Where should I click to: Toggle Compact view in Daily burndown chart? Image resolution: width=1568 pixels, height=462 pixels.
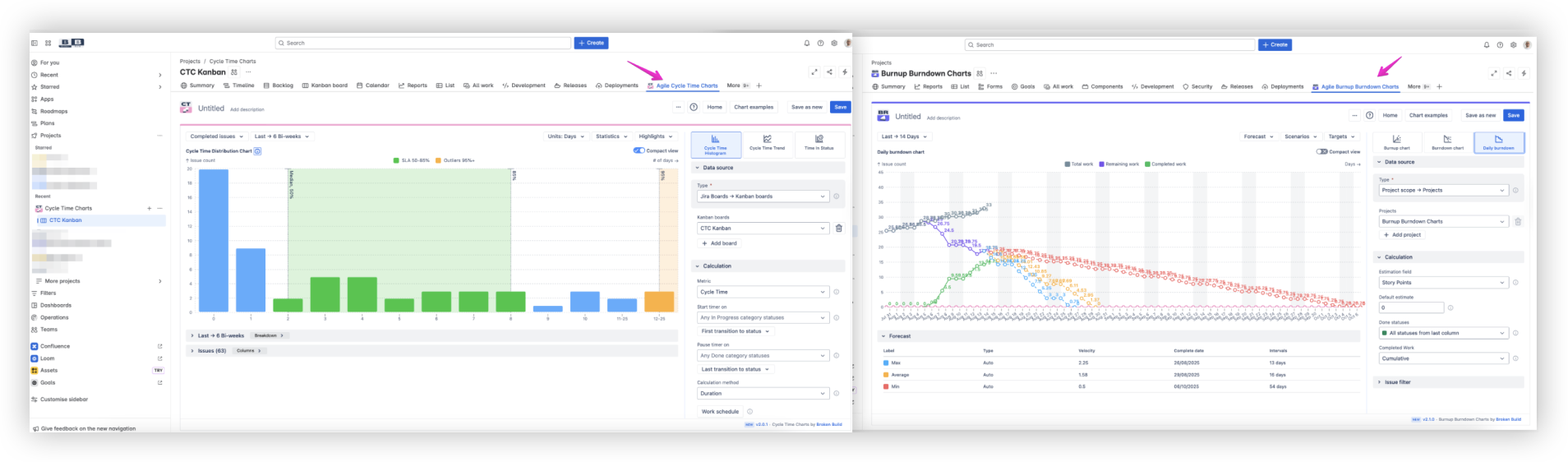coord(1321,151)
